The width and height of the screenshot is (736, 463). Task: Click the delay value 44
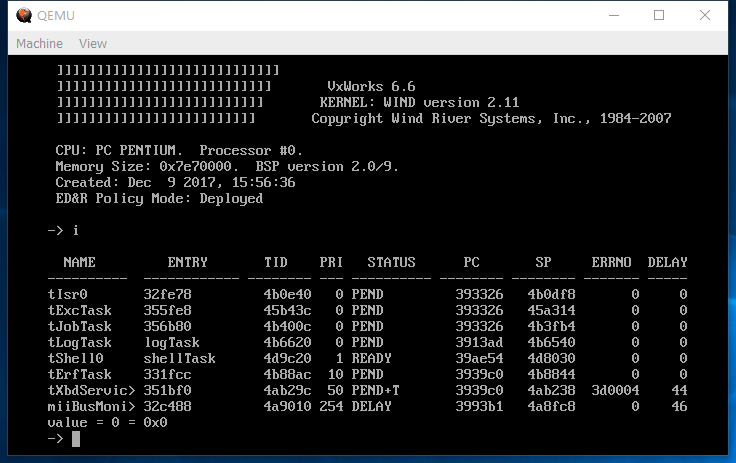679,390
